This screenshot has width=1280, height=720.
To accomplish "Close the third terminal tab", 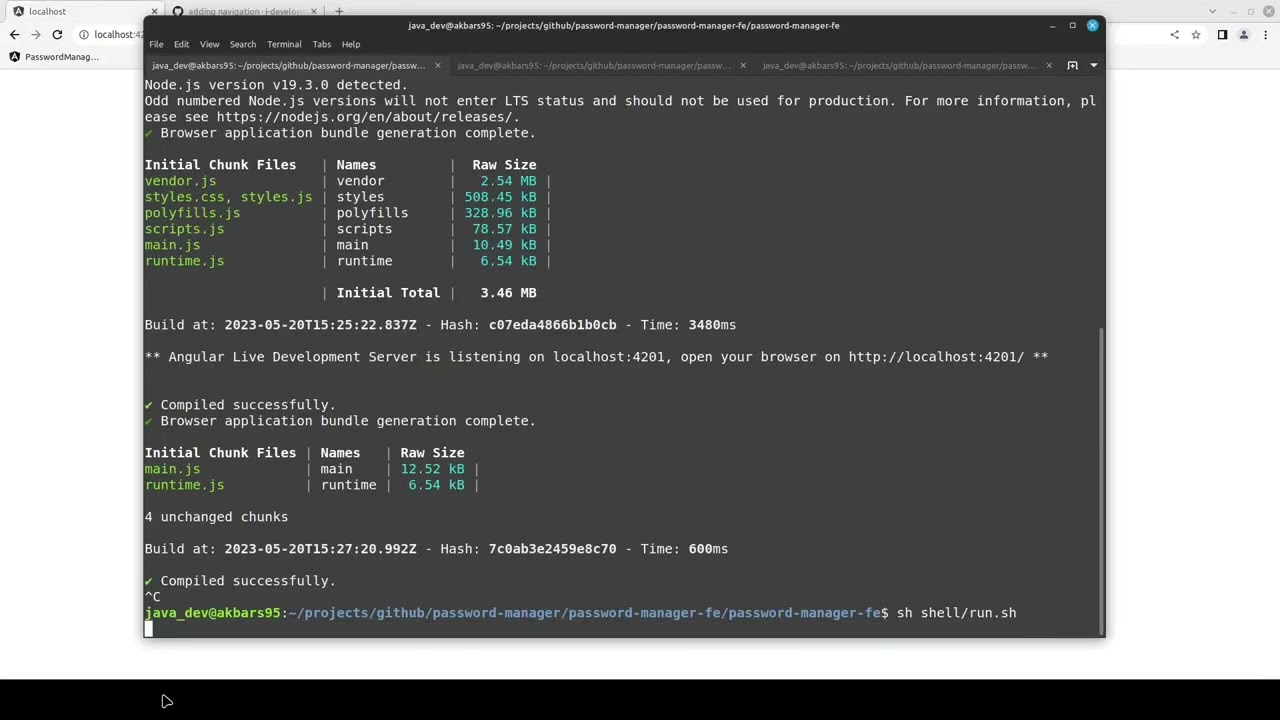I will [x=1048, y=65].
